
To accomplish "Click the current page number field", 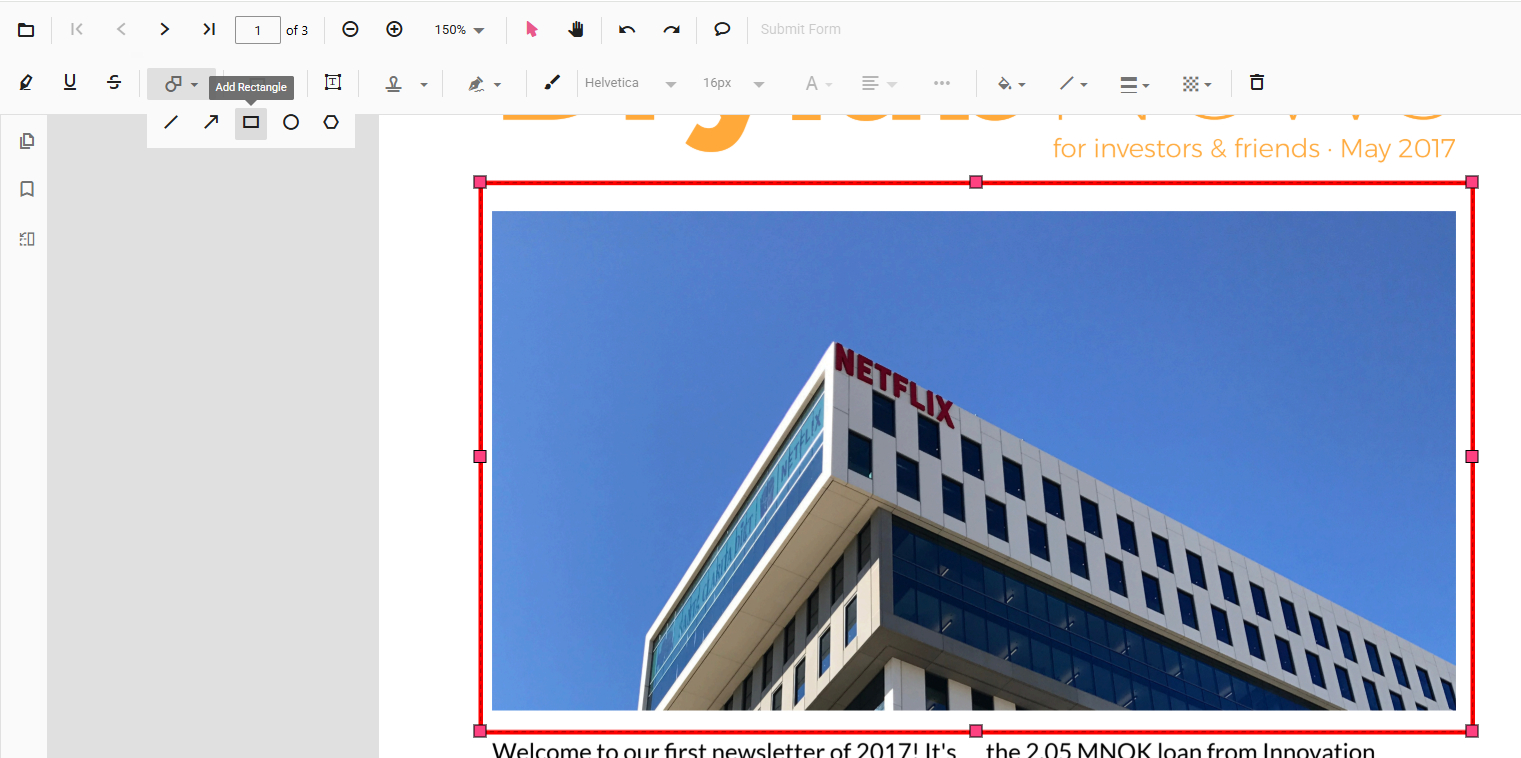I will 258,30.
